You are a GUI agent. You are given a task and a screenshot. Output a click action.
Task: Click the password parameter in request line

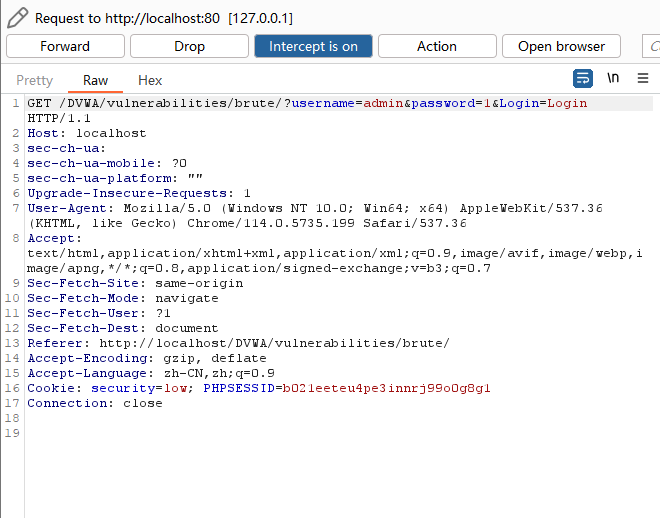[x=443, y=103]
